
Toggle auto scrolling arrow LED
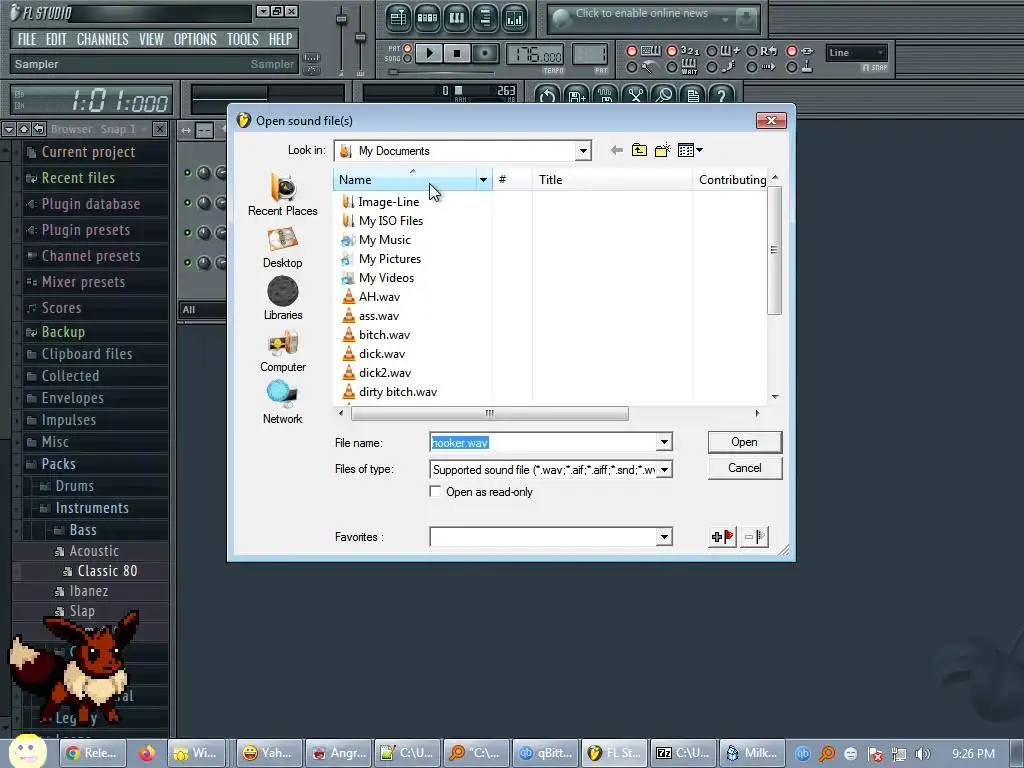click(752, 67)
